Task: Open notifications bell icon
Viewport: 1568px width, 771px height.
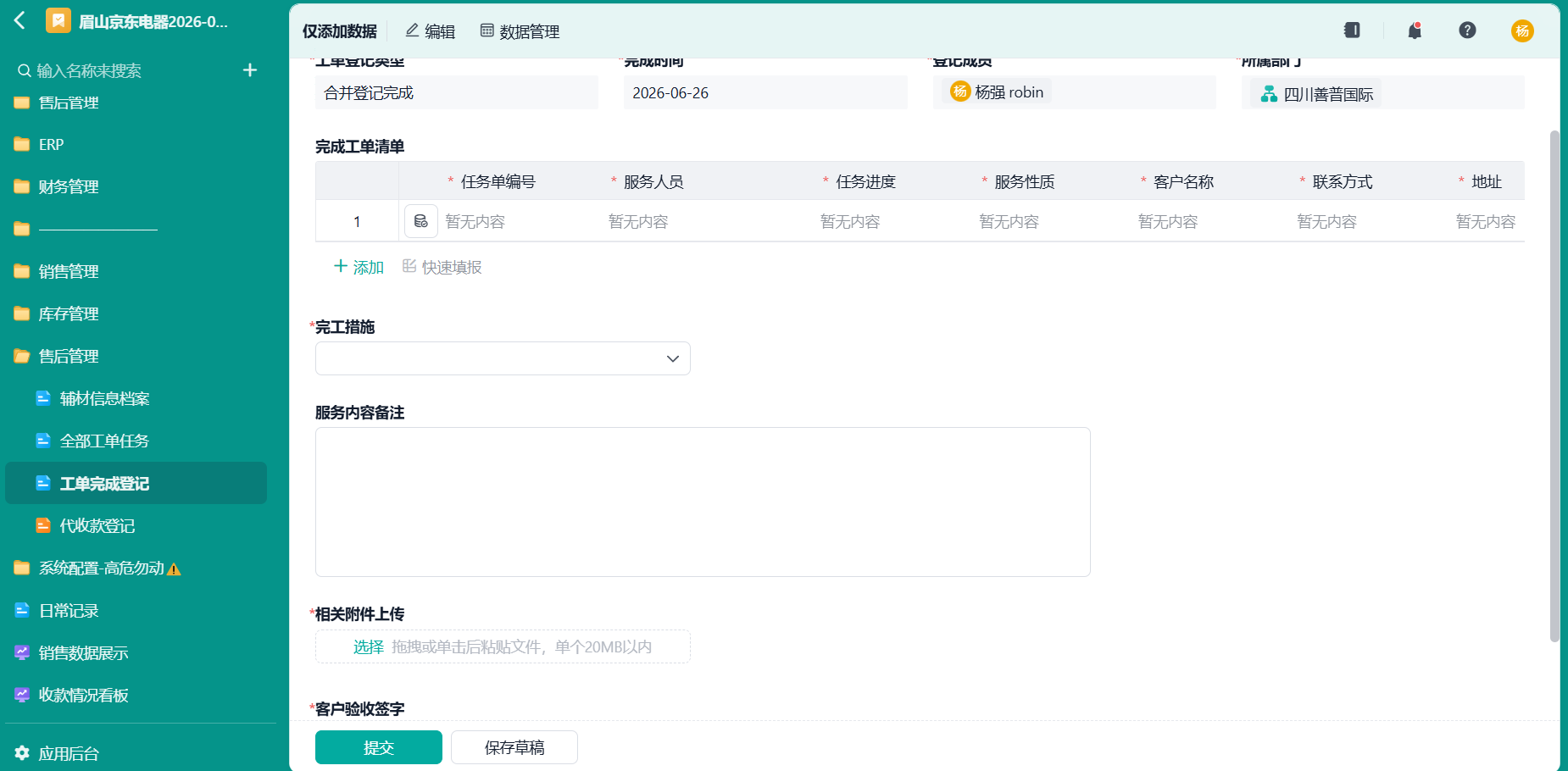Action: (x=1415, y=31)
